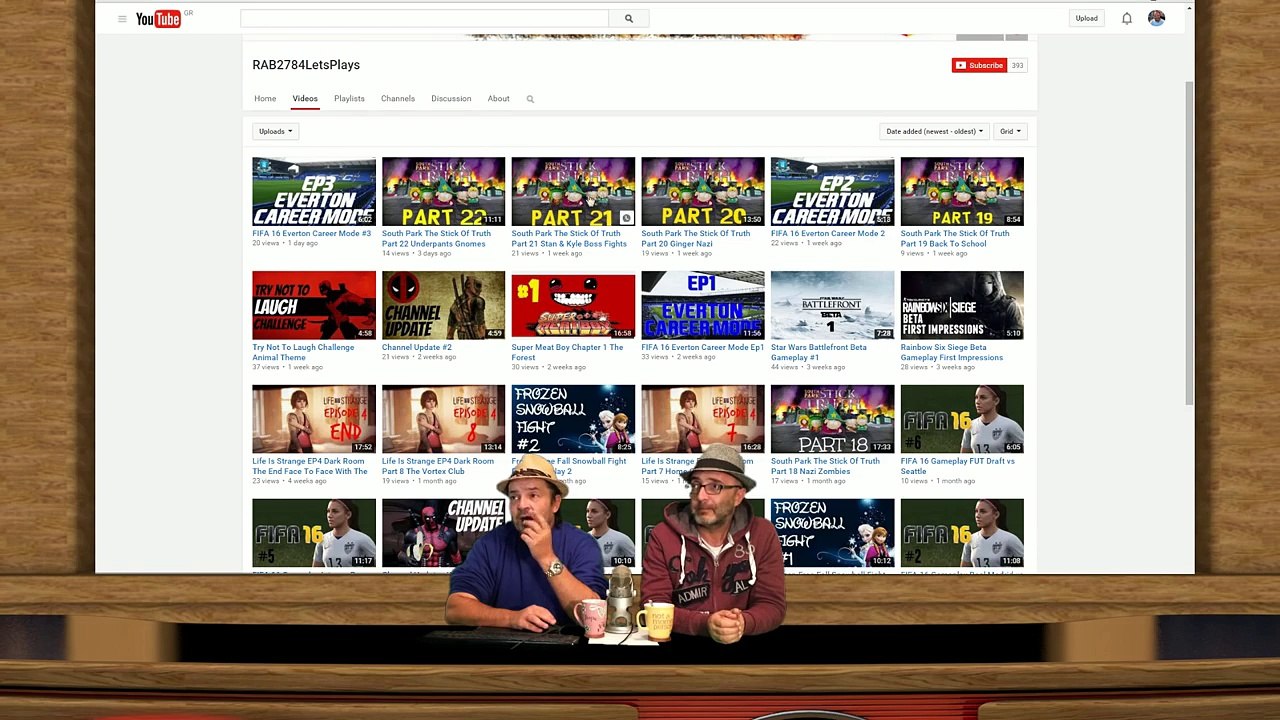Open Star Wars Battlefront Beta thumbnail
This screenshot has height=720, width=1280.
point(832,305)
